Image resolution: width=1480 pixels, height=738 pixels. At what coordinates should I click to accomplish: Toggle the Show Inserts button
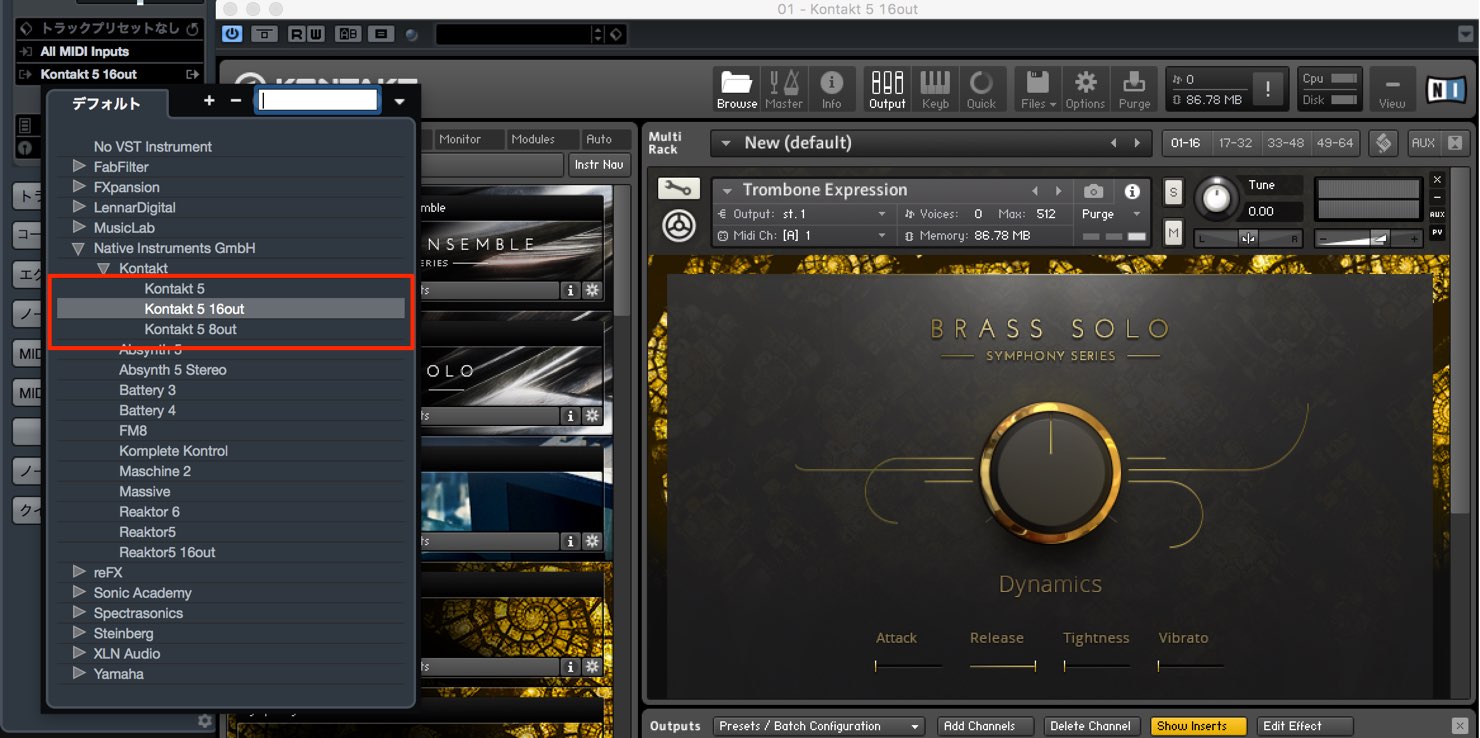pos(1198,726)
